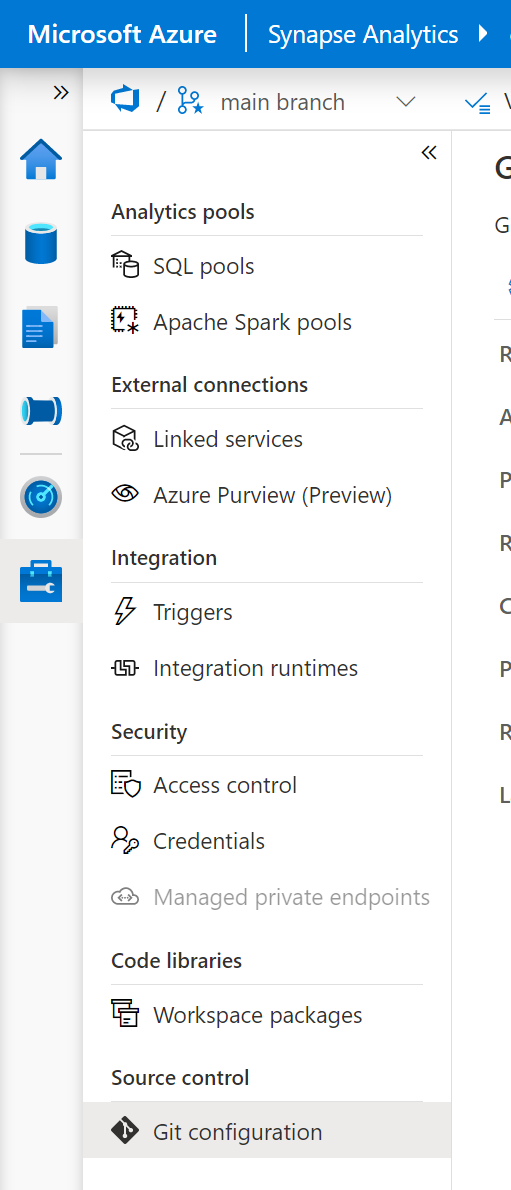This screenshot has height=1190, width=511.
Task: Open the Data hub cylinder icon
Action: [41, 243]
